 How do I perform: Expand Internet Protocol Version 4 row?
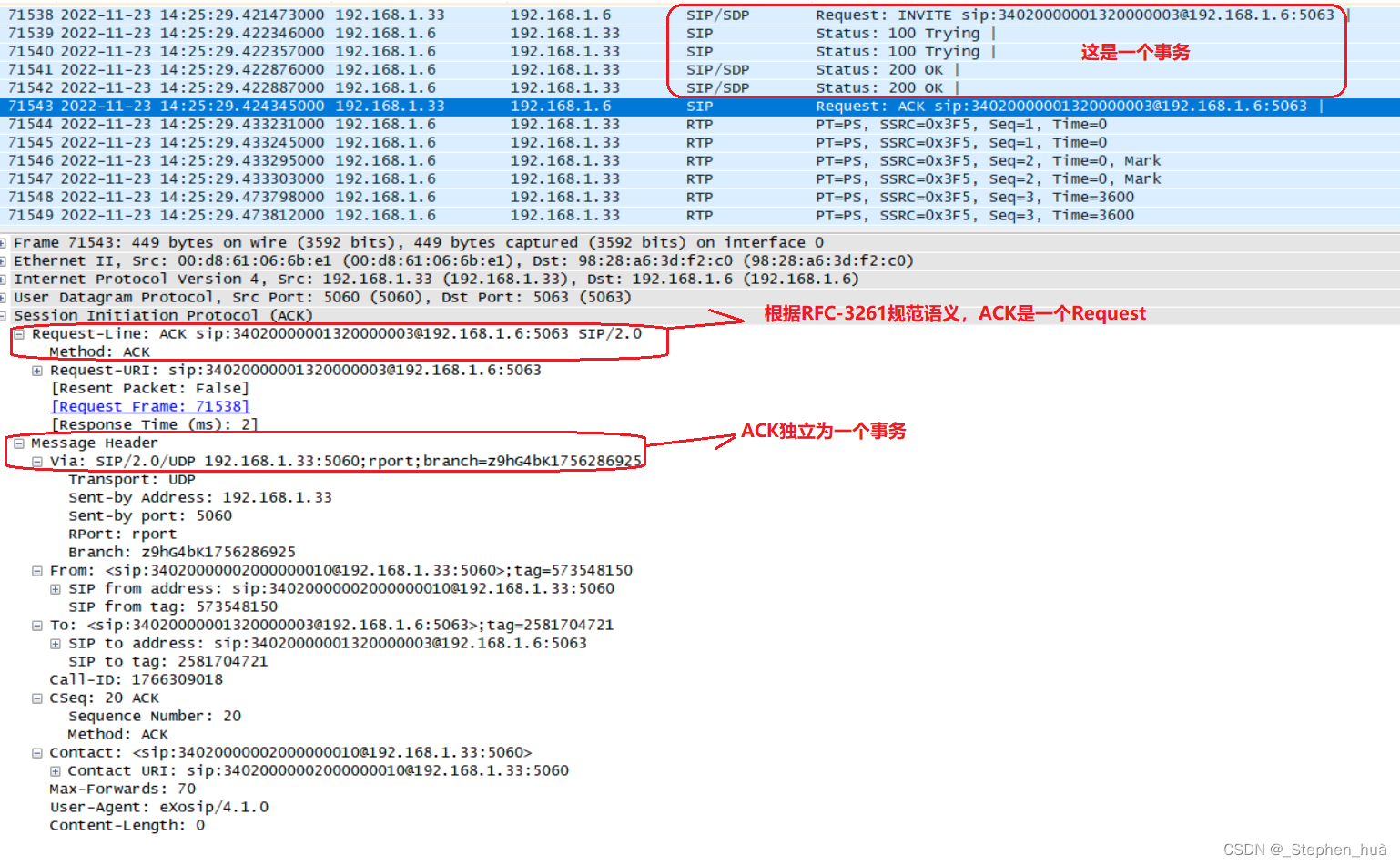click(x=4, y=280)
